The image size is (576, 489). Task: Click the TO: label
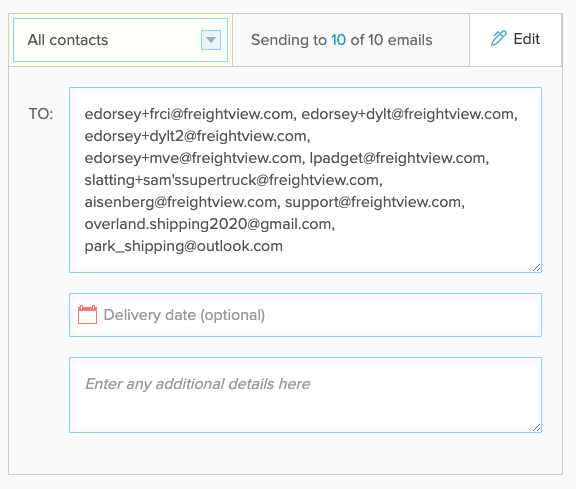pyautogui.click(x=41, y=114)
